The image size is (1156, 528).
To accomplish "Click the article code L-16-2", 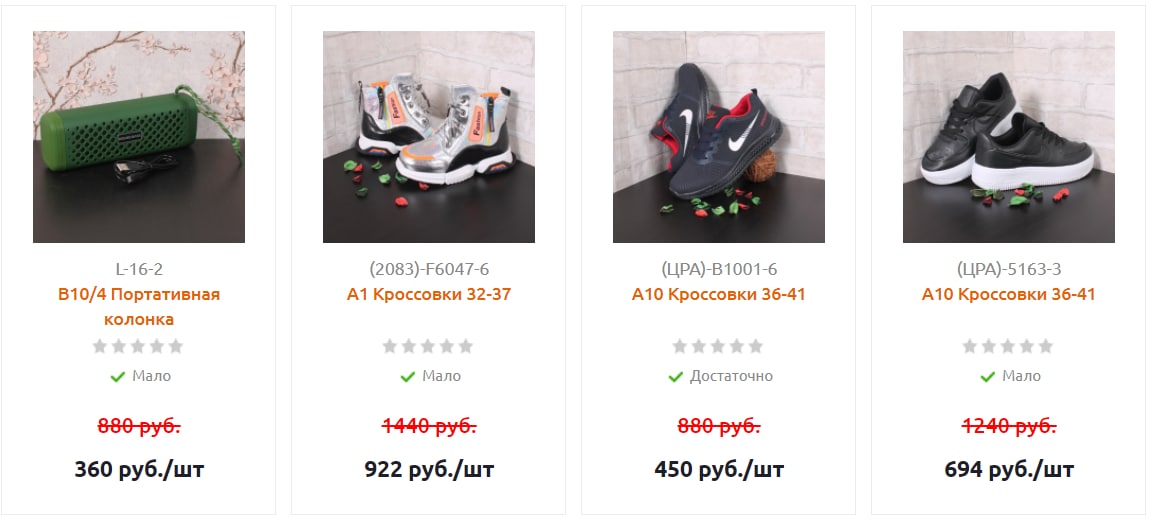I will (139, 269).
